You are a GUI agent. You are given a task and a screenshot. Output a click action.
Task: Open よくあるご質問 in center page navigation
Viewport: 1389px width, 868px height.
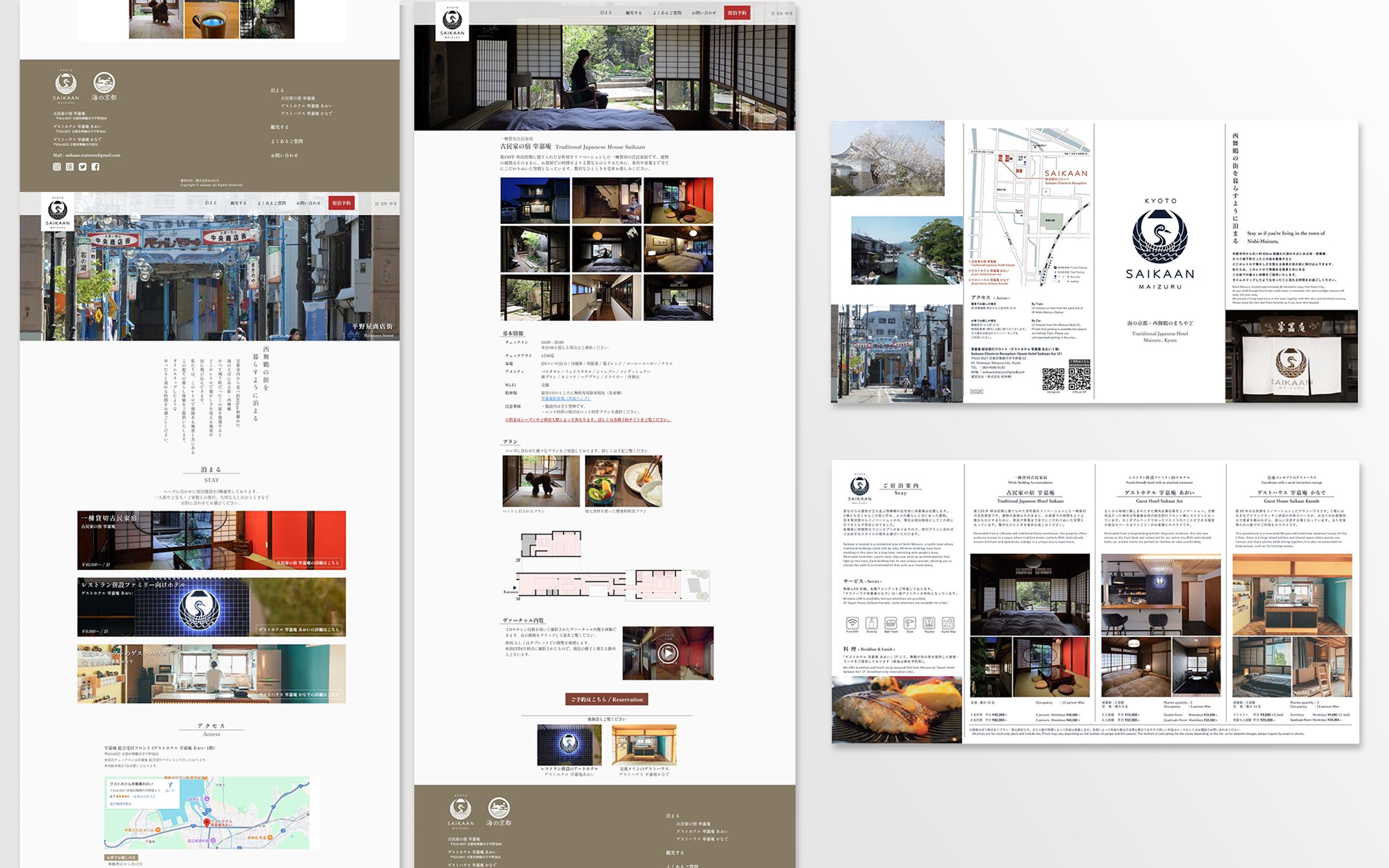tap(667, 13)
